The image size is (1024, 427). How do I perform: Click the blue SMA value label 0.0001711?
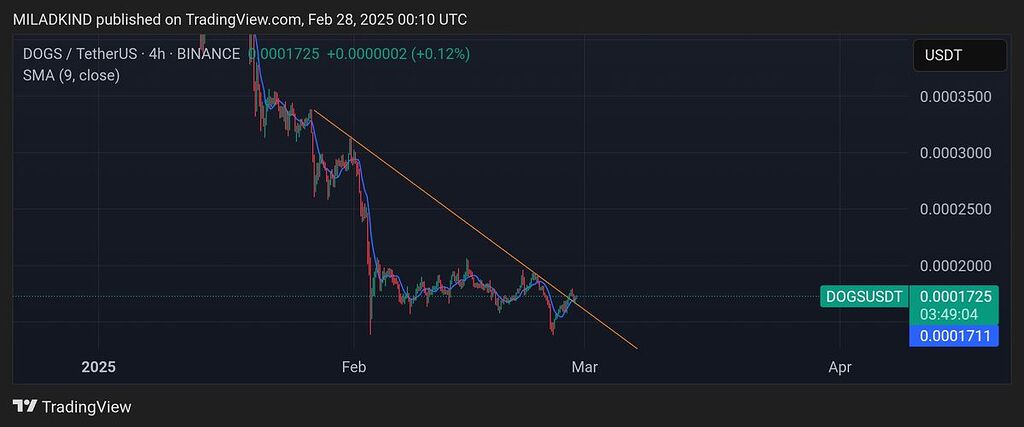pyautogui.click(x=954, y=337)
